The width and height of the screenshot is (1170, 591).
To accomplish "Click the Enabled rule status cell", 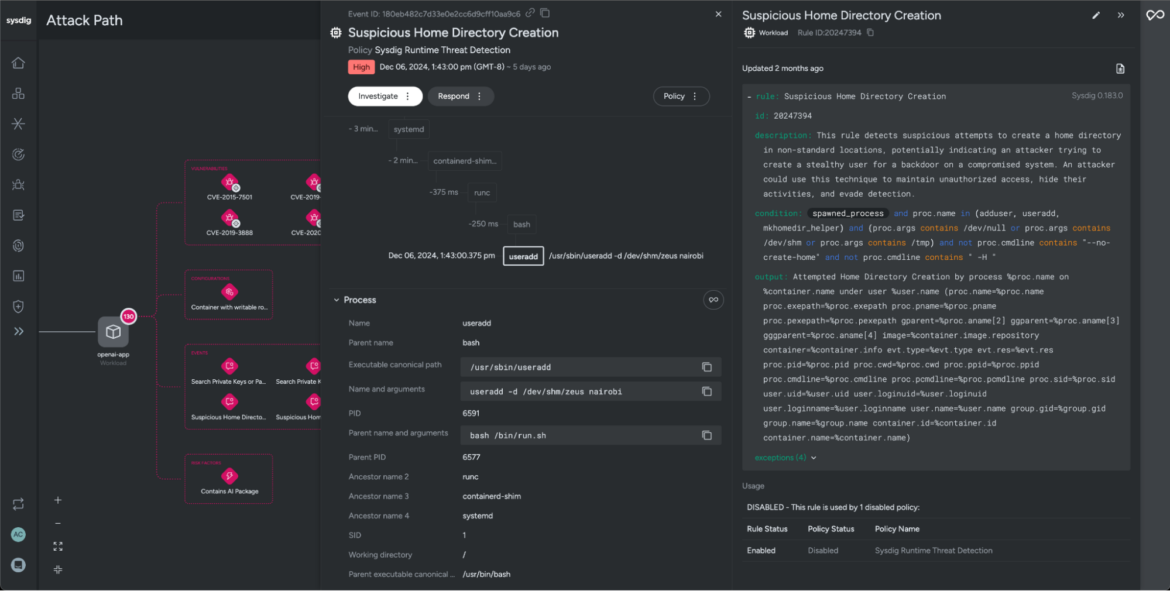I will point(761,551).
